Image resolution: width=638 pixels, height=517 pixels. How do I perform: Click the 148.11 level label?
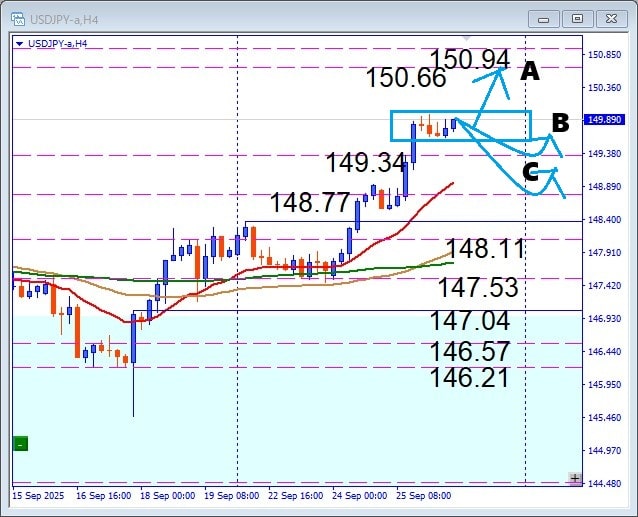pyautogui.click(x=485, y=249)
